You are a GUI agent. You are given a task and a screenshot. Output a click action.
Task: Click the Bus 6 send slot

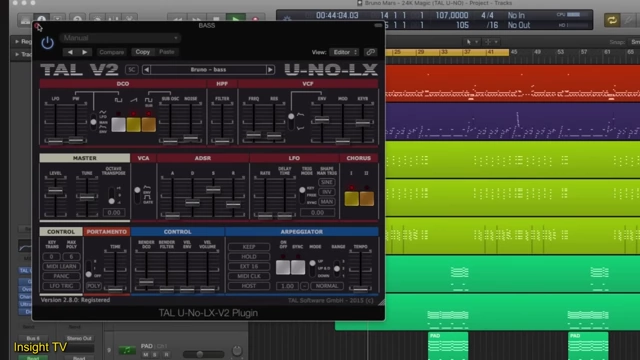tap(33, 338)
